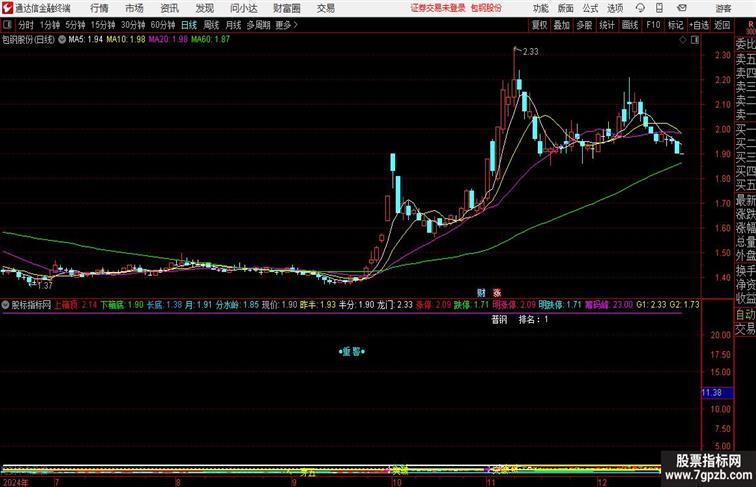Click the 2024年 year label on the time axis
756x487 pixels.
pos(15,483)
